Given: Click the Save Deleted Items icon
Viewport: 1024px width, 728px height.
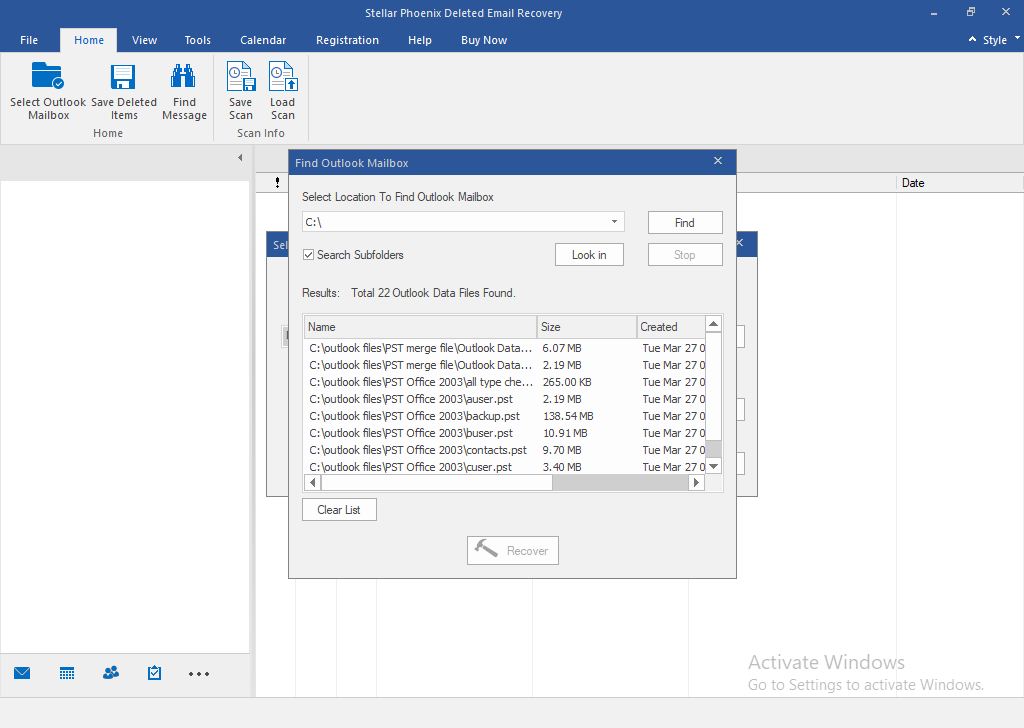Looking at the screenshot, I should (x=123, y=76).
